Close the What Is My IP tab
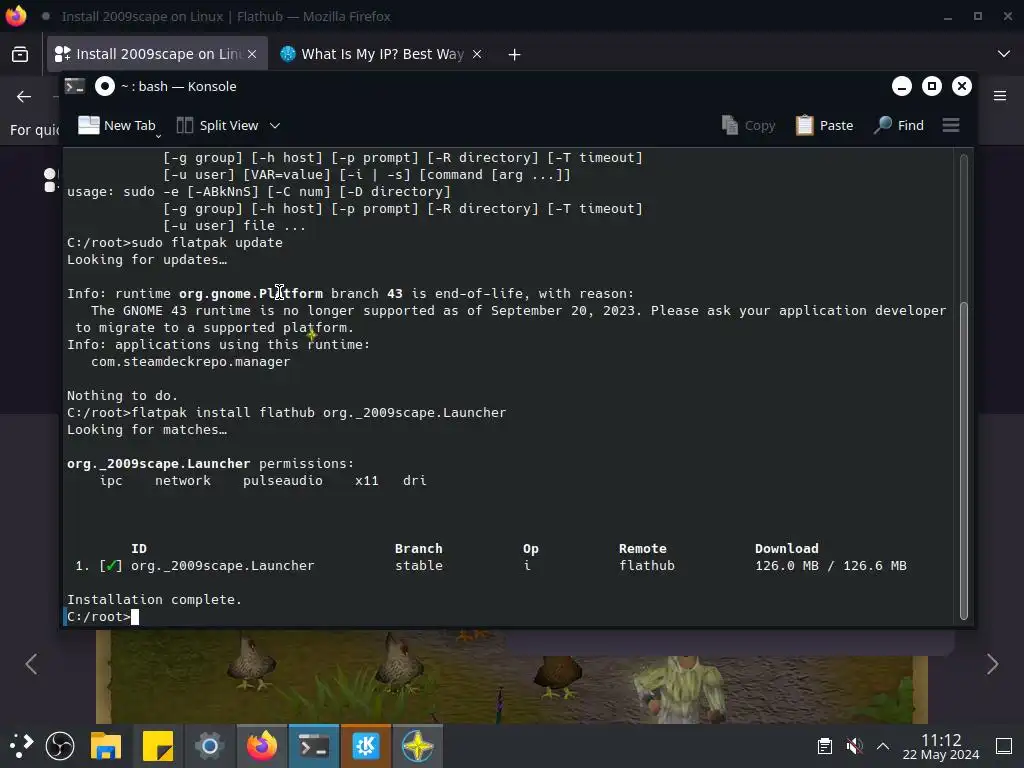1024x768 pixels. 477,54
